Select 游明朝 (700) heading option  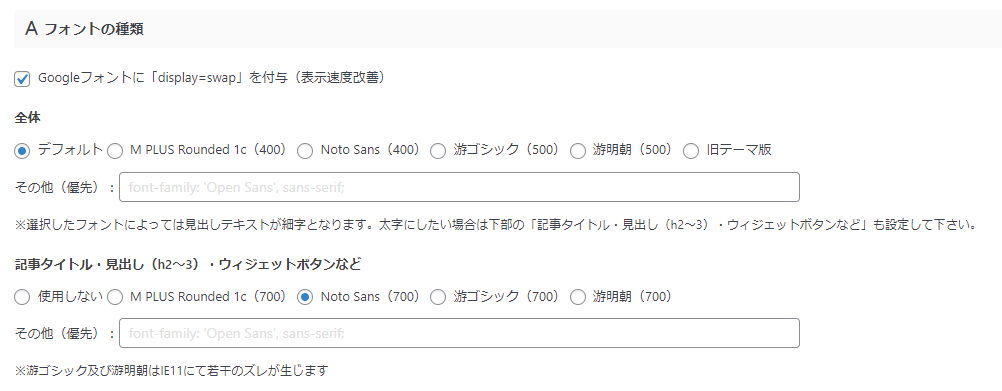coord(577,297)
